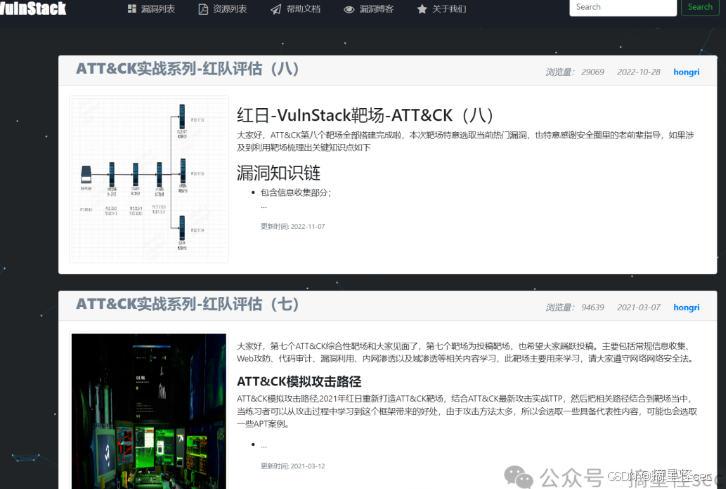726x489 pixels.
Task: Open hongri author link dated 2022-10-28
Action: click(x=686, y=72)
